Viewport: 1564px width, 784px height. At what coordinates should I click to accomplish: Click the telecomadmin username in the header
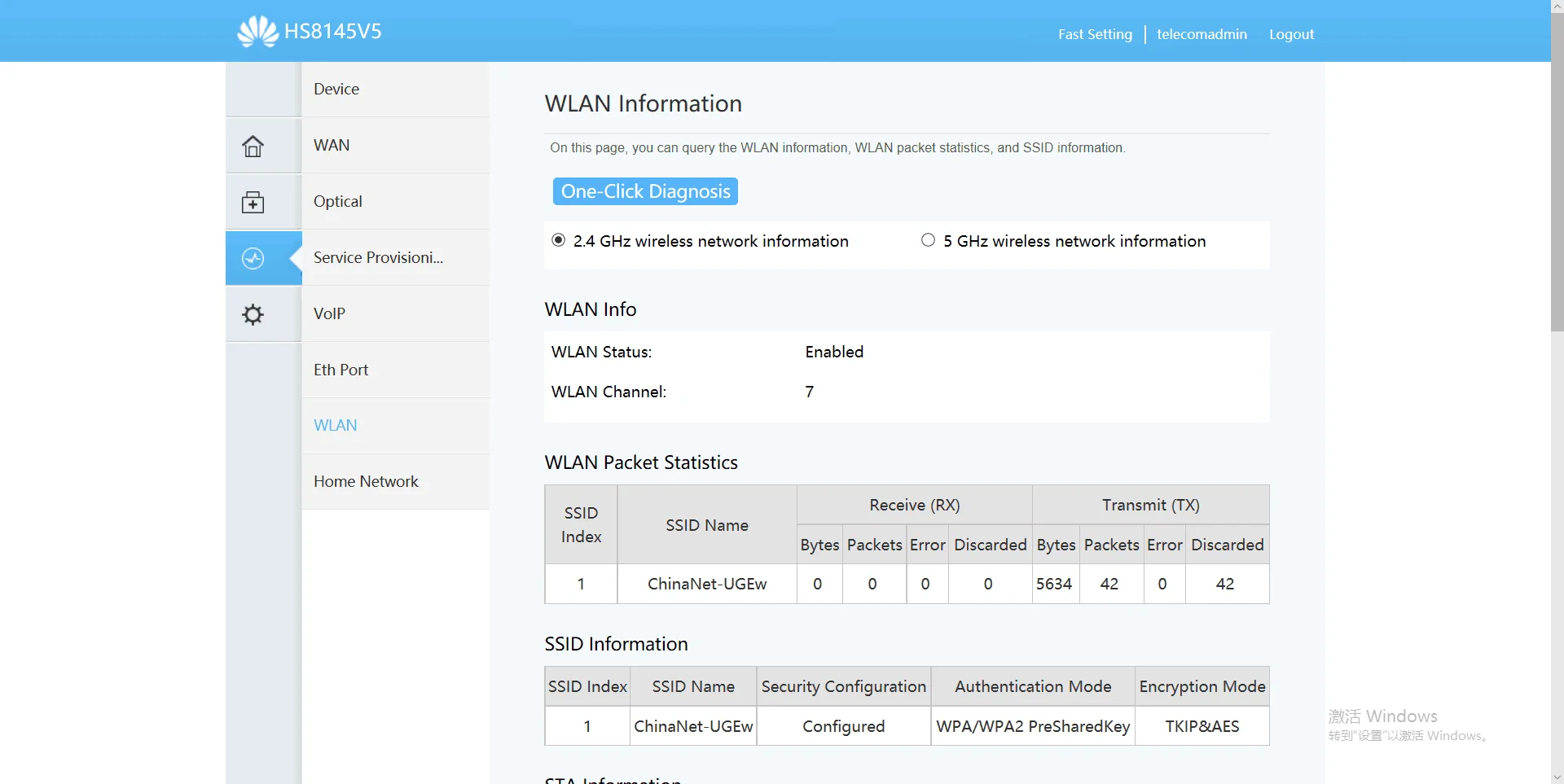point(1202,34)
